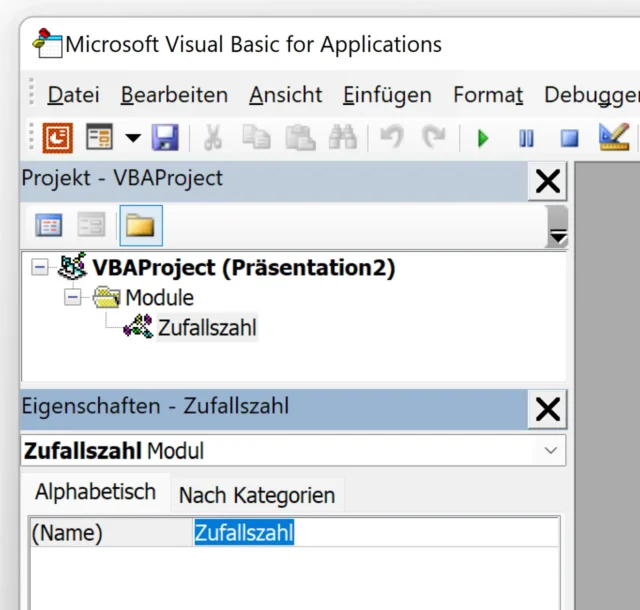
Task: Click the (Name) property value field
Action: coord(375,533)
